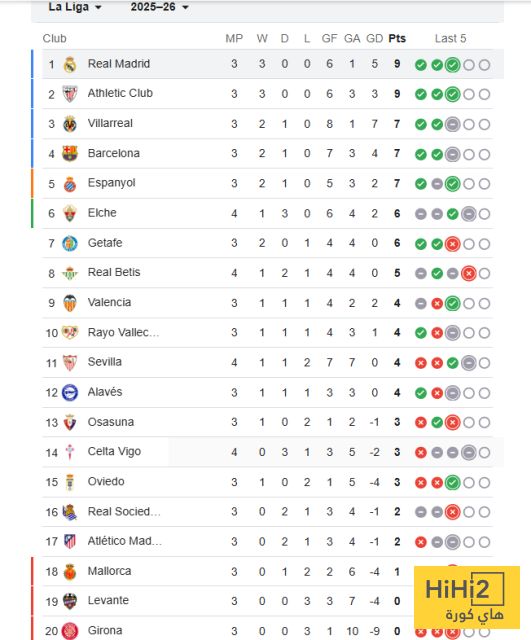Click Real Madrid's latest highlighted win circle

click(x=452, y=64)
